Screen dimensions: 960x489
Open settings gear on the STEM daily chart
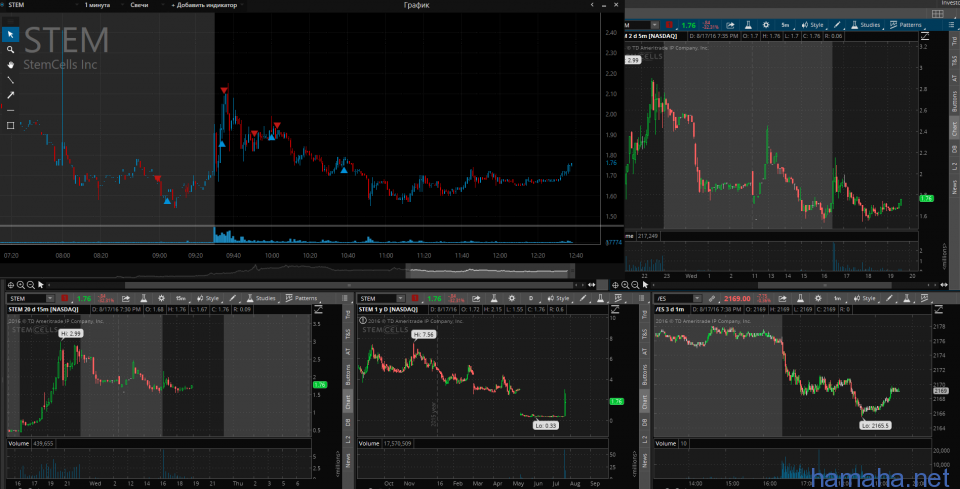512,299
